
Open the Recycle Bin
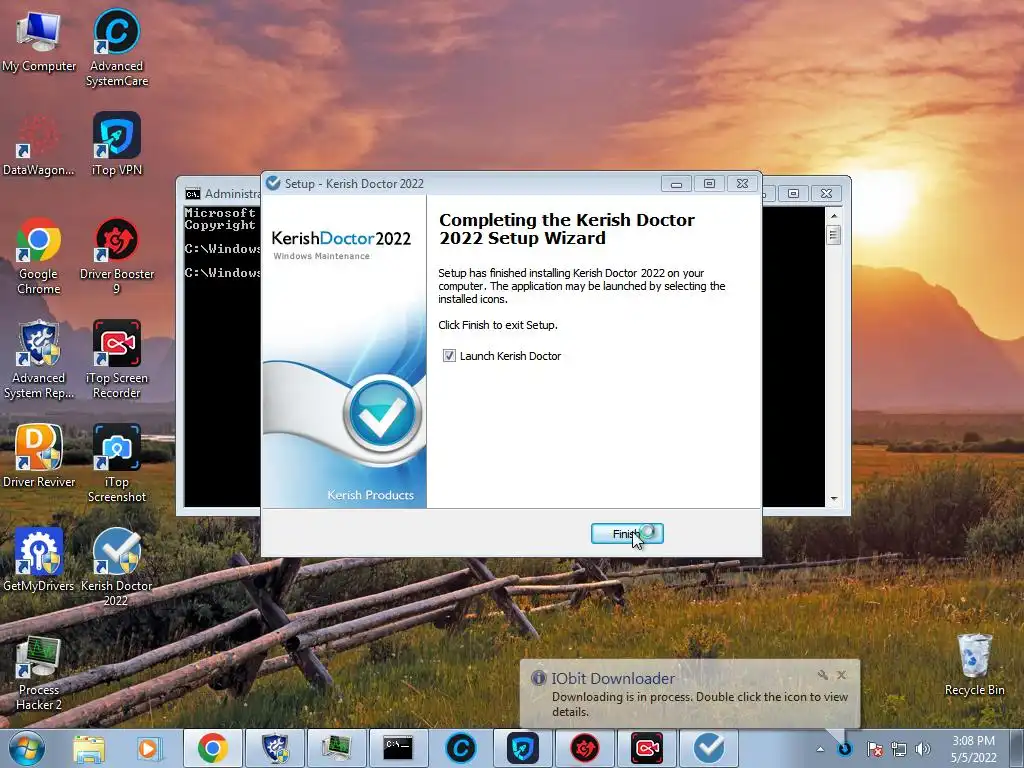click(x=974, y=664)
